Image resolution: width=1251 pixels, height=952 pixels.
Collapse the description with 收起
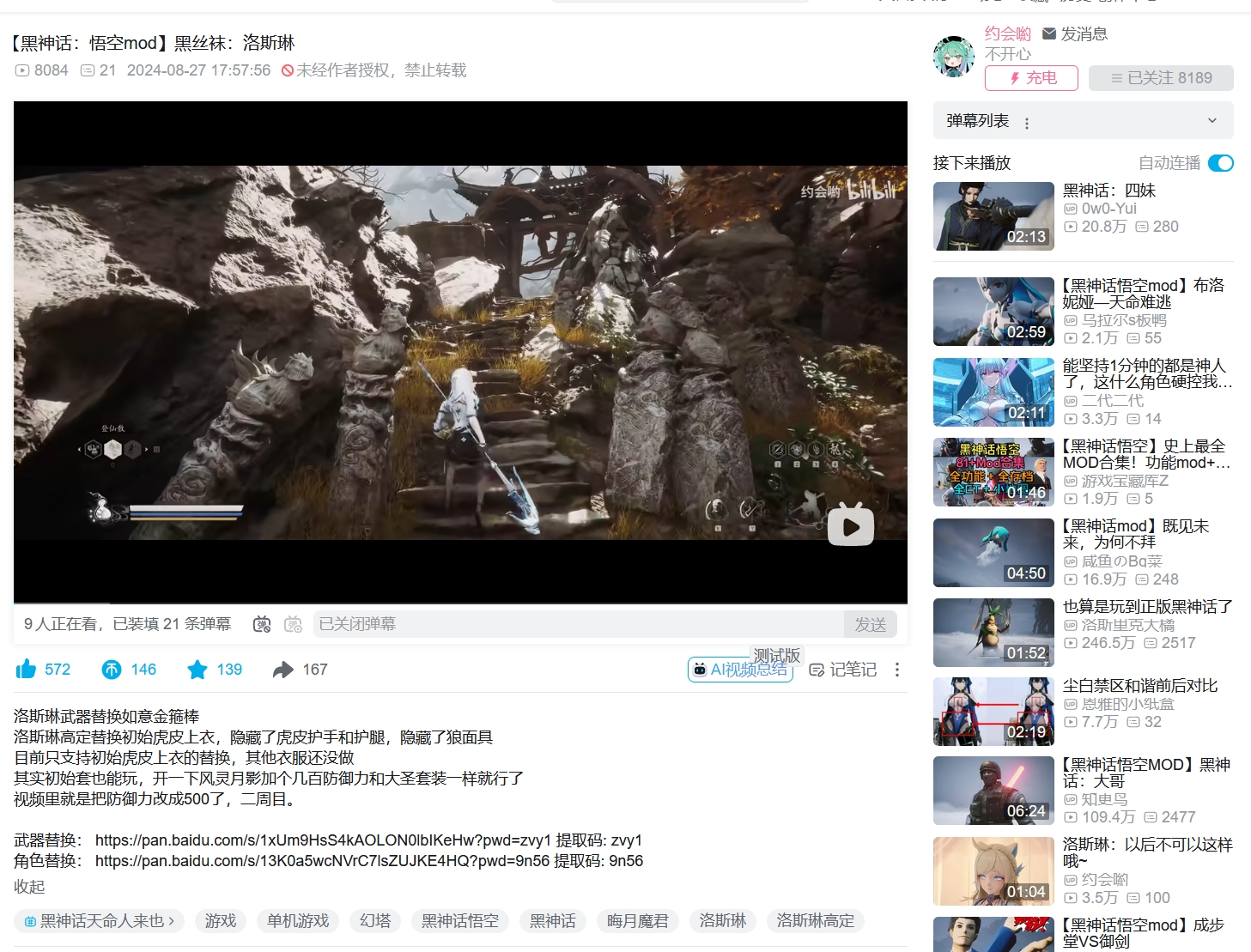29,887
